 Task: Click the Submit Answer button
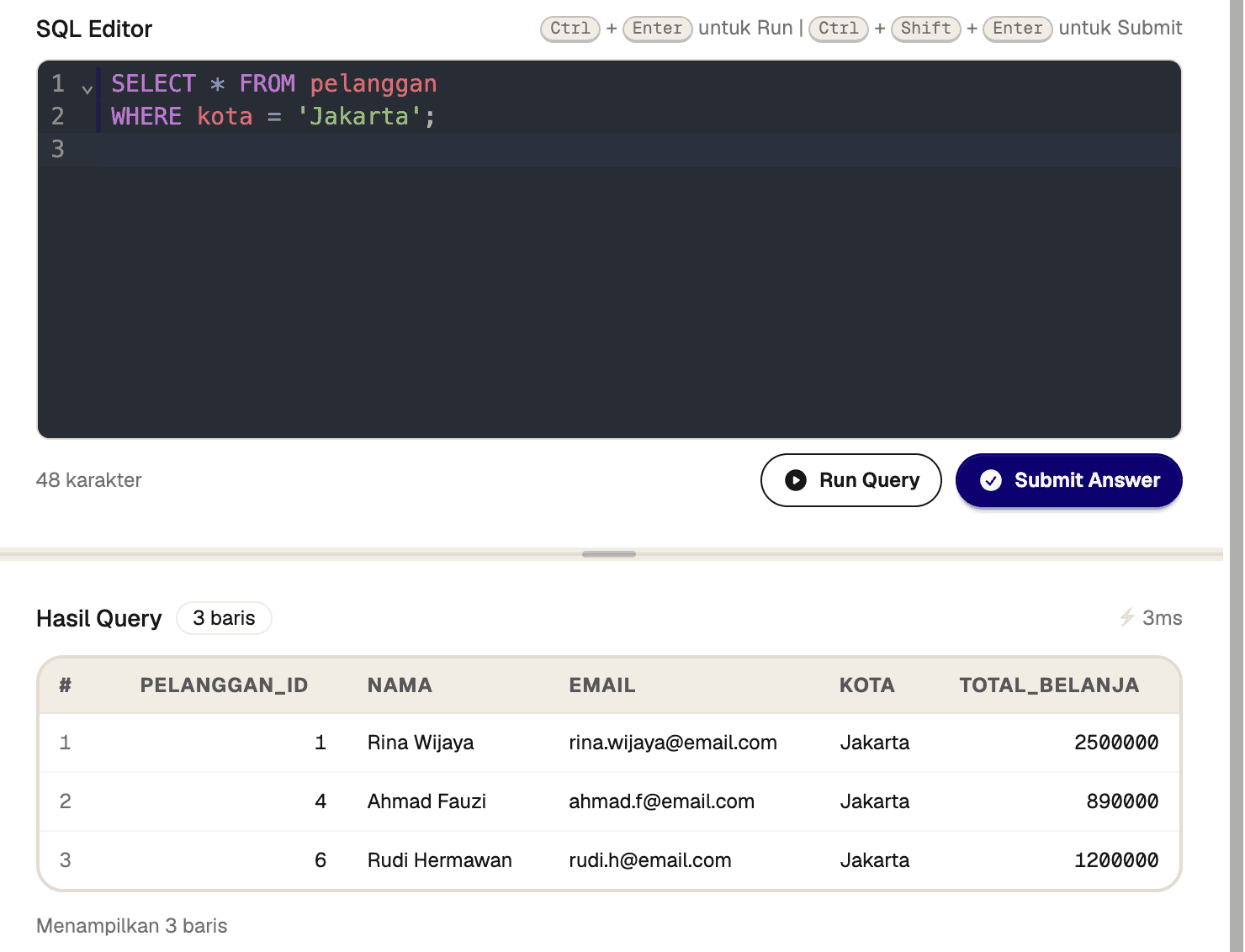(x=1069, y=480)
